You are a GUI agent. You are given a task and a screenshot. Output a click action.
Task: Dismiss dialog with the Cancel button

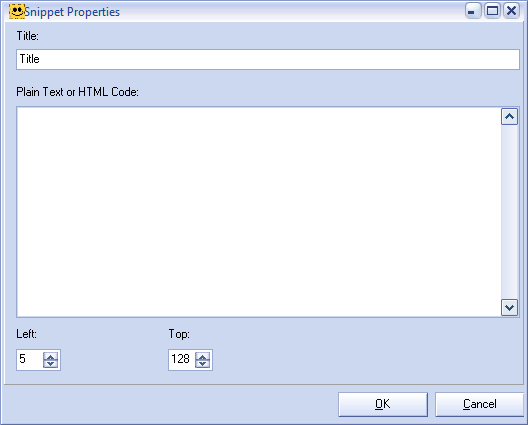point(480,404)
